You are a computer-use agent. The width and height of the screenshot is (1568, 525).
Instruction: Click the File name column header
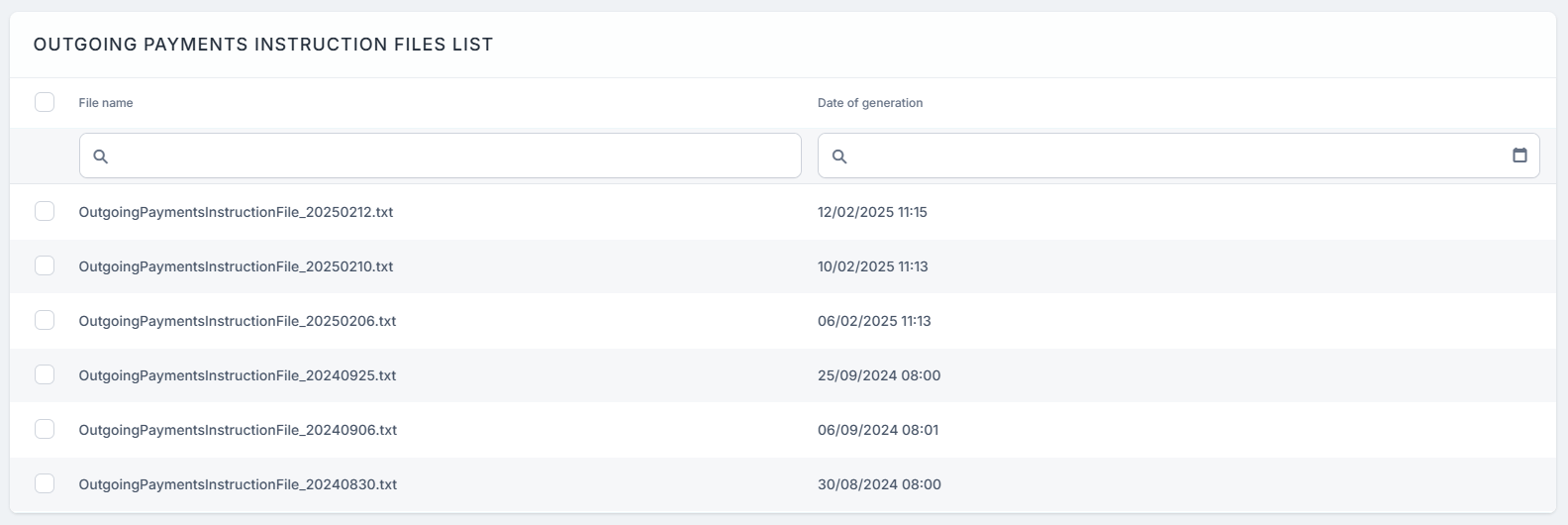click(x=106, y=103)
